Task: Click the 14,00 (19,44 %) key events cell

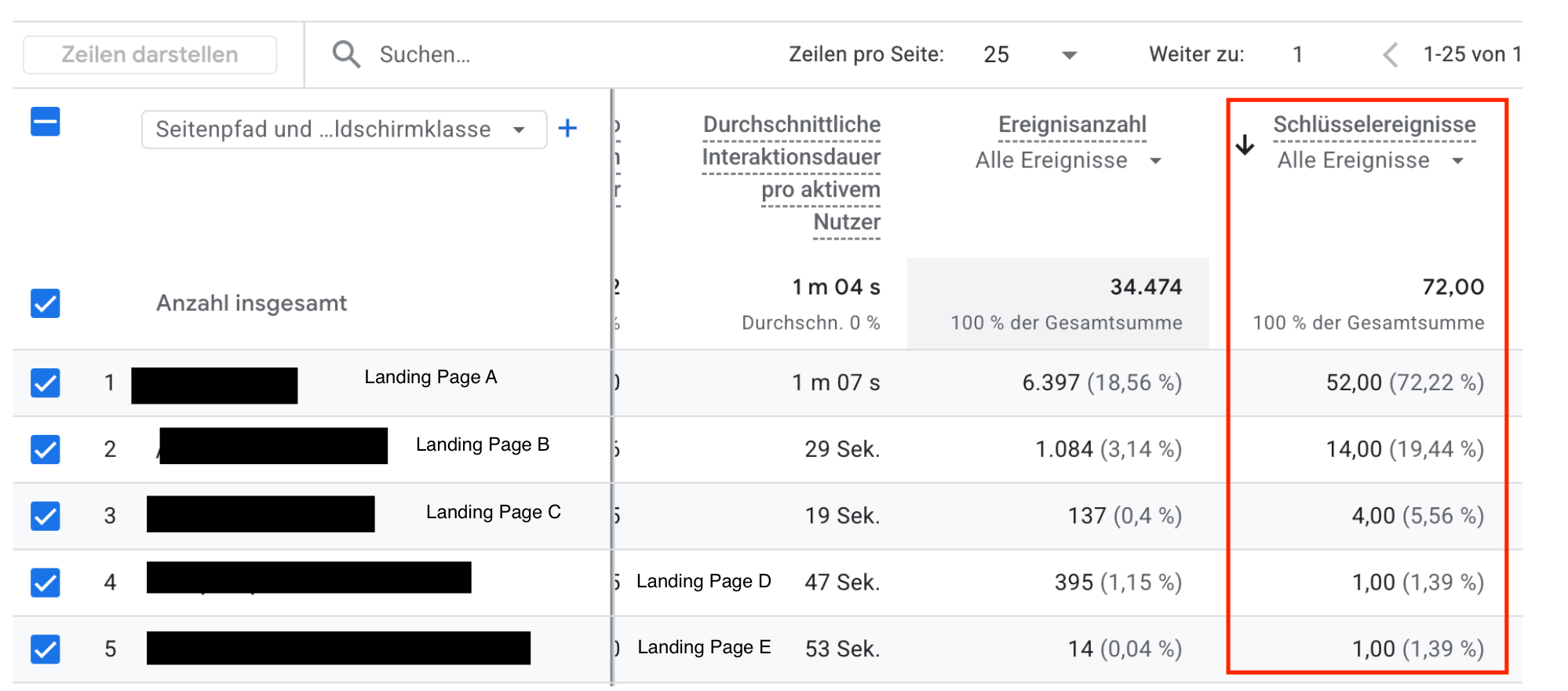Action: tap(1405, 449)
